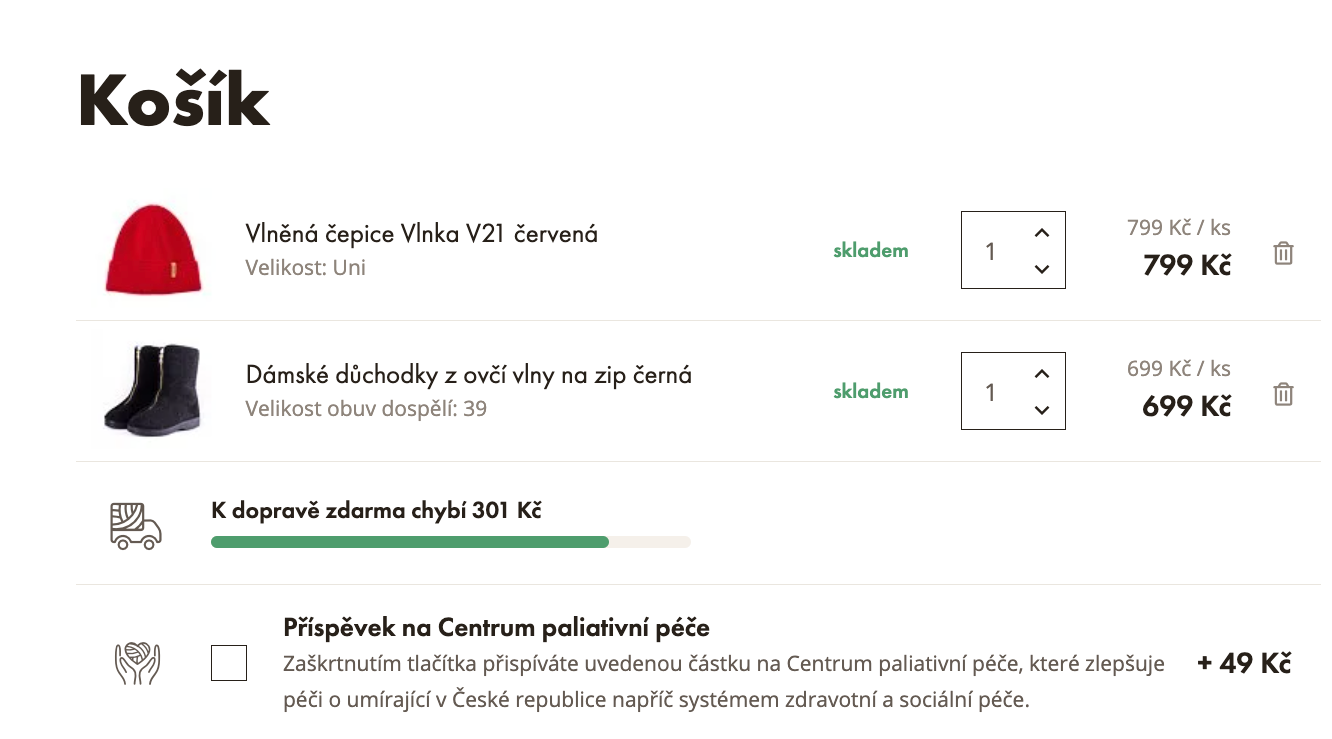This screenshot has height=739, width=1332.
Task: Click the free shipping progress bar
Action: click(450, 542)
